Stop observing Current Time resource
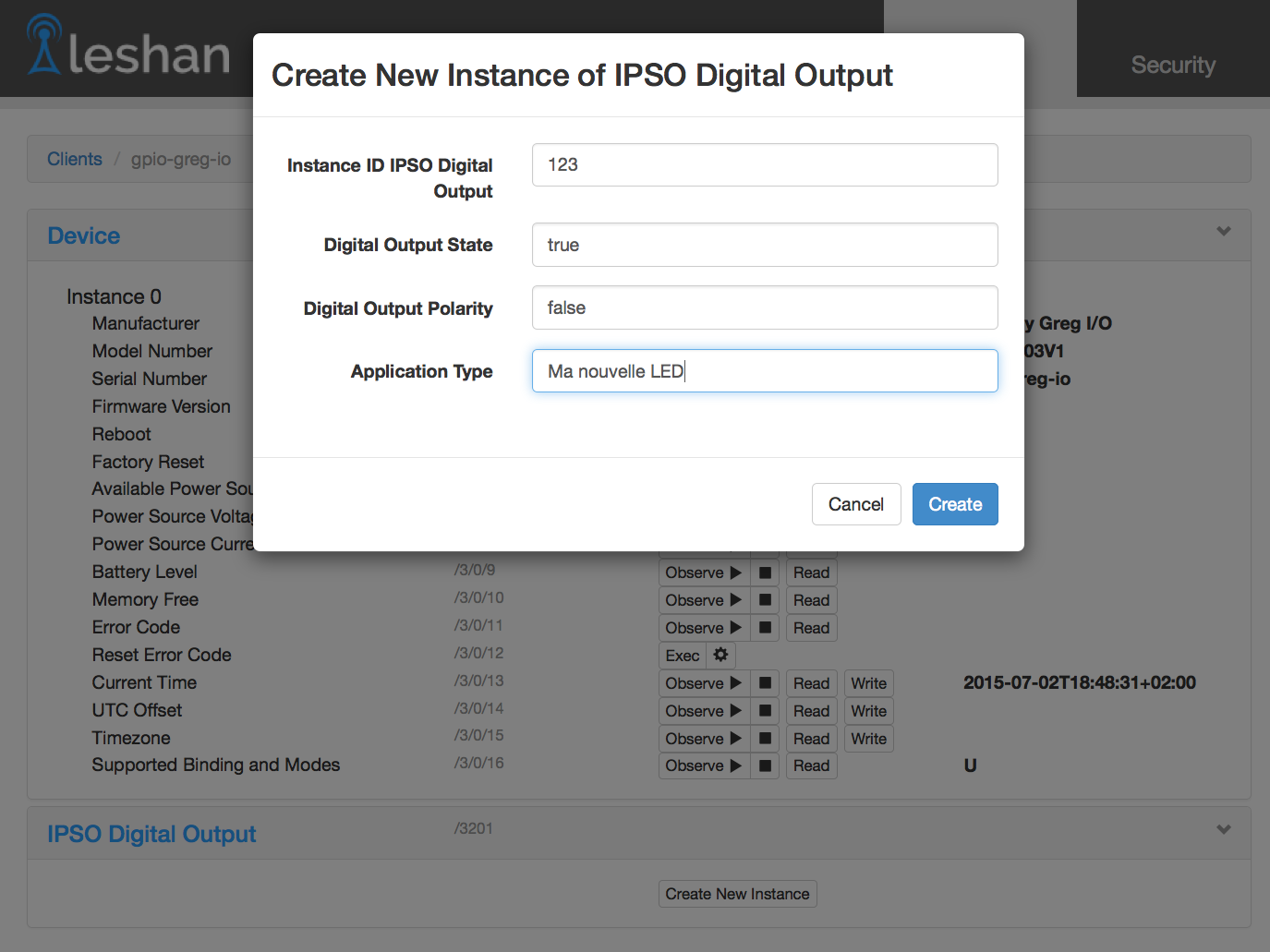The image size is (1270, 952). tap(765, 683)
